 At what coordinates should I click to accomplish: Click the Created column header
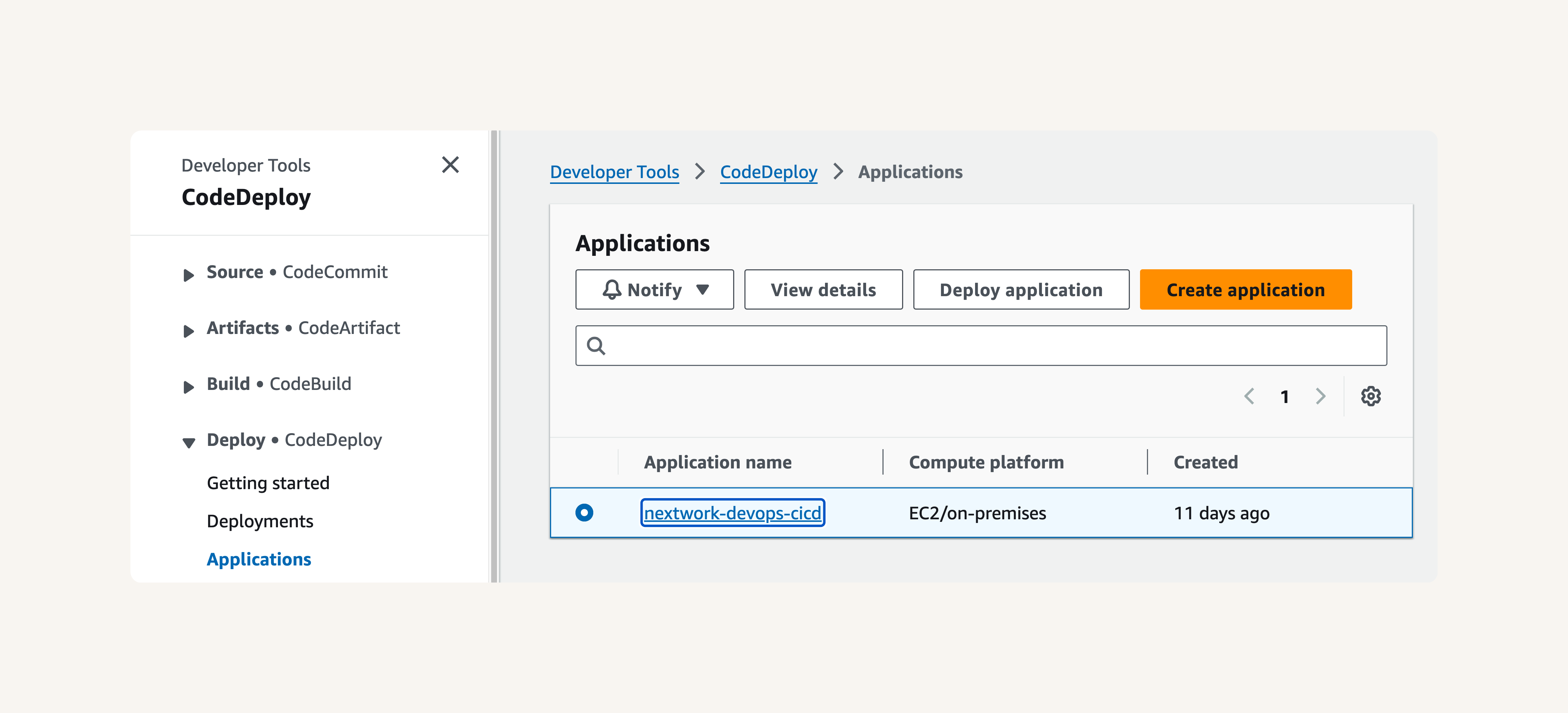tap(1205, 462)
